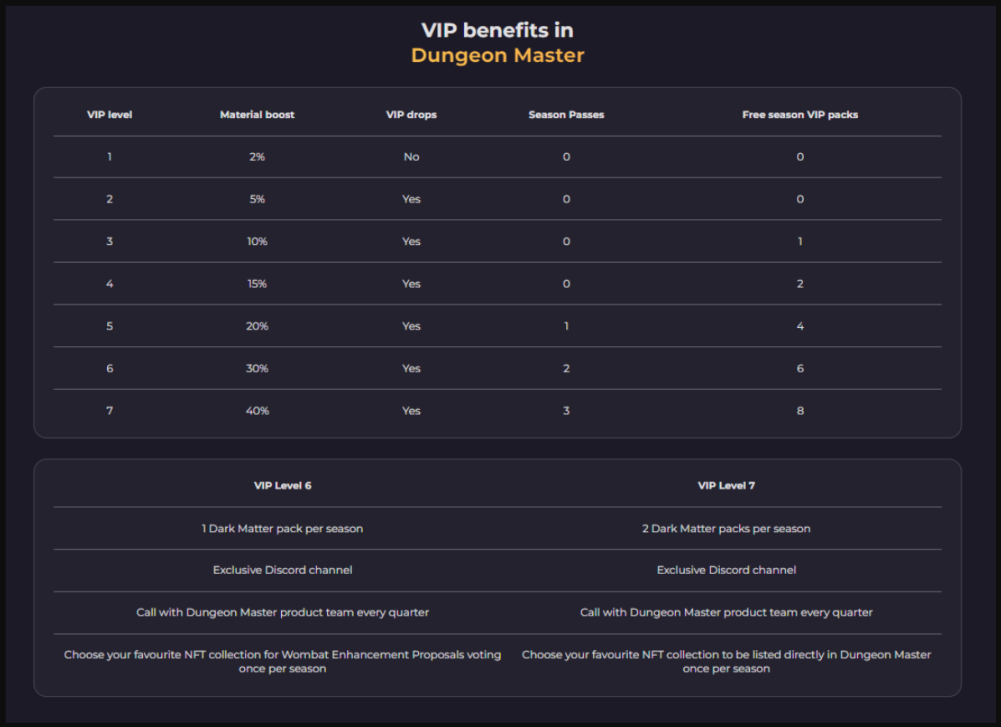Image resolution: width=1001 pixels, height=727 pixels.
Task: Click the "Yes" VIP drops cell in the 15% row
Action: coord(411,283)
